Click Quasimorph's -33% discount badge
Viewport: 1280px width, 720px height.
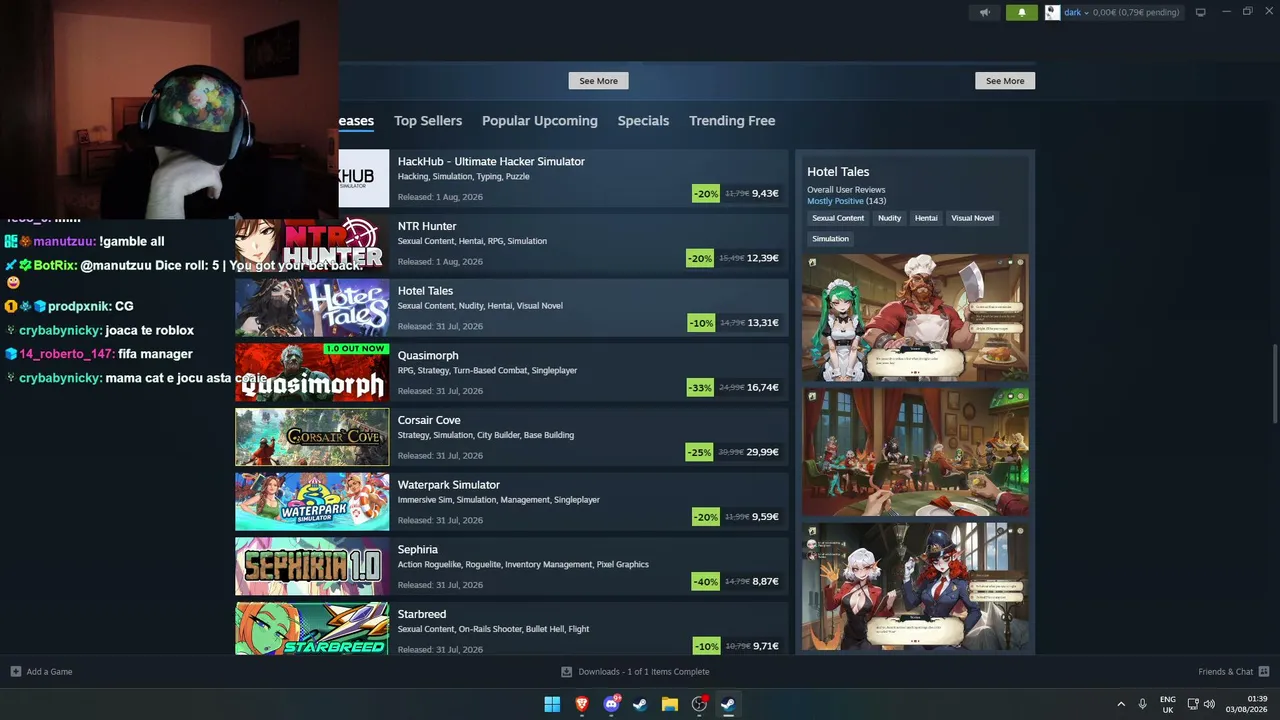click(x=700, y=388)
